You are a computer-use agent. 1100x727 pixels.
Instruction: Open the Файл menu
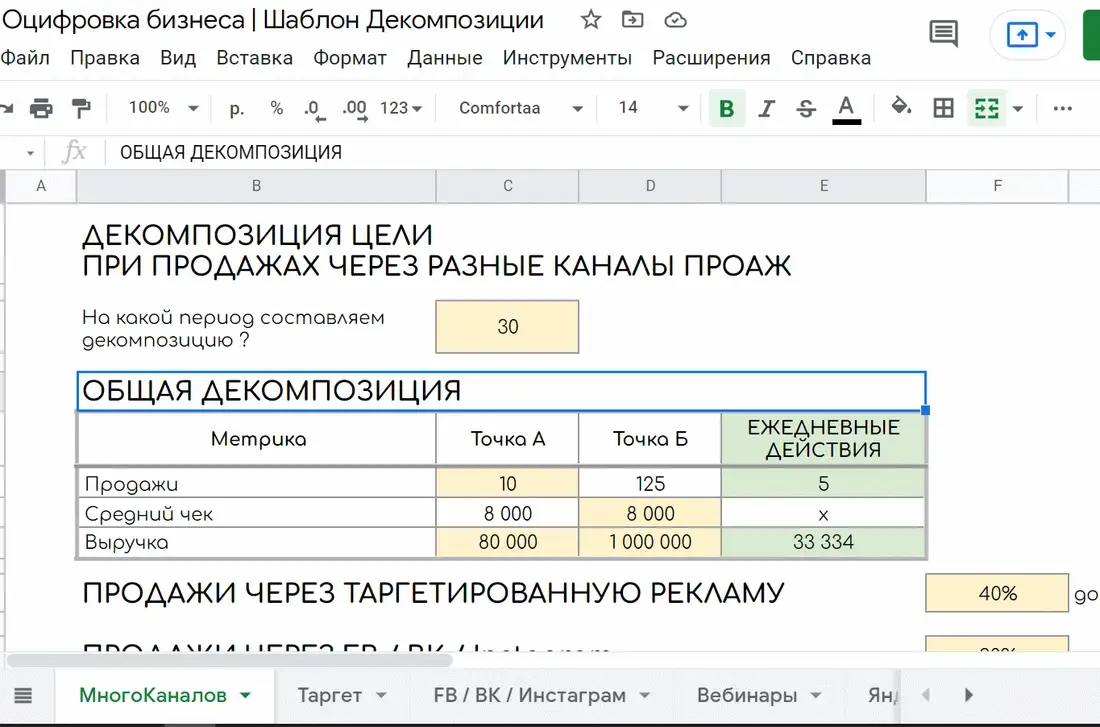pos(25,58)
